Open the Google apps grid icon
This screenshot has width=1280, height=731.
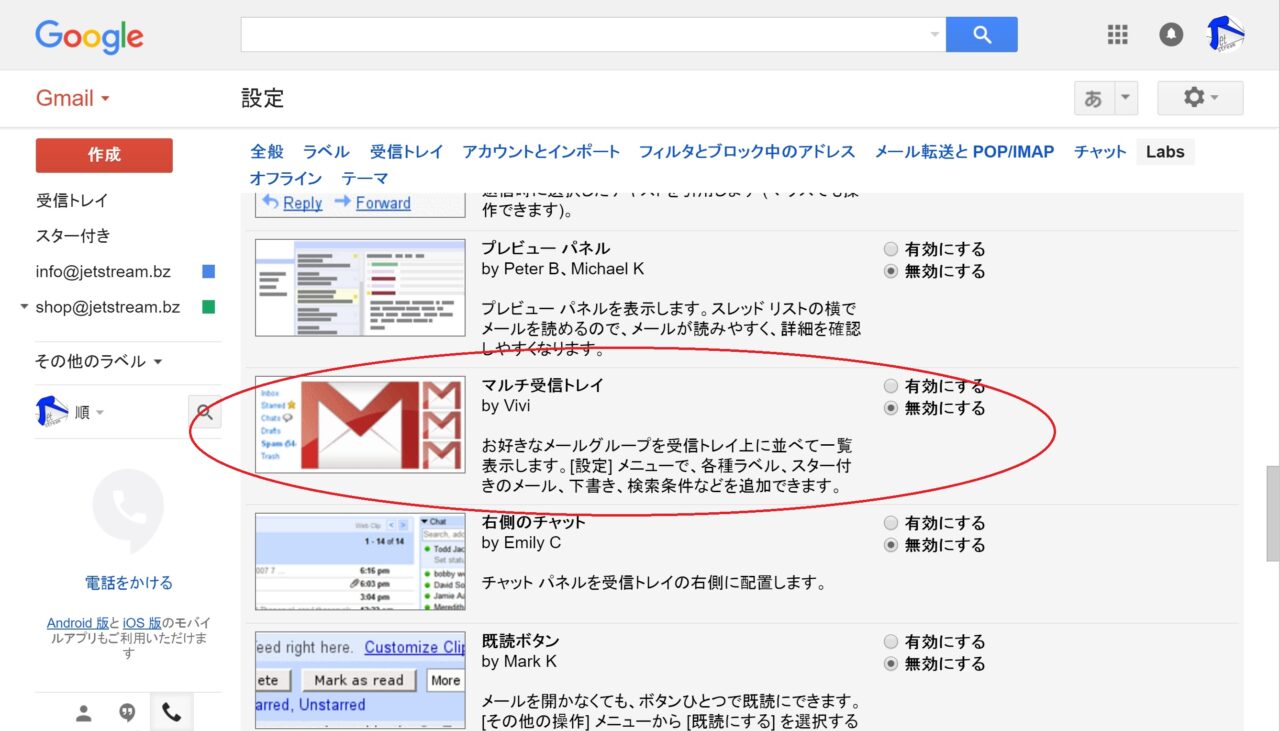pyautogui.click(x=1117, y=35)
